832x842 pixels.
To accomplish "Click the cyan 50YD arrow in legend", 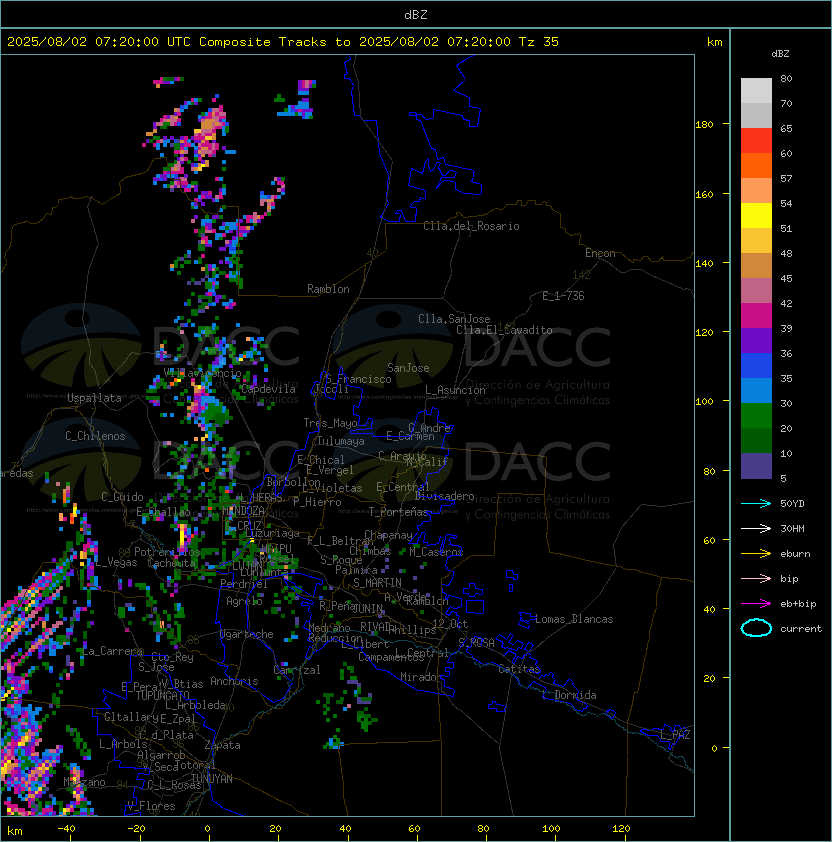I will pyautogui.click(x=756, y=503).
